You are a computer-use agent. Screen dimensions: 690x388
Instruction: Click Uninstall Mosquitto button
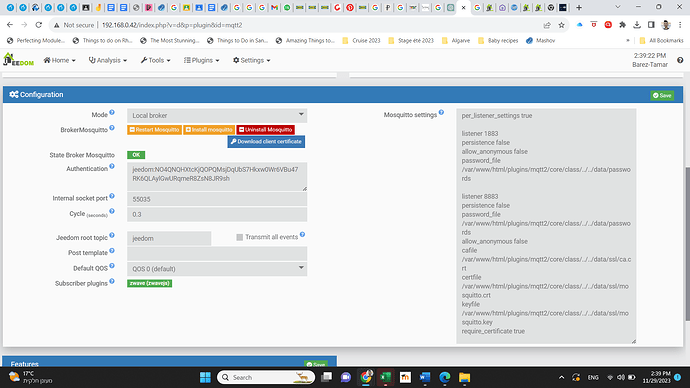point(265,130)
